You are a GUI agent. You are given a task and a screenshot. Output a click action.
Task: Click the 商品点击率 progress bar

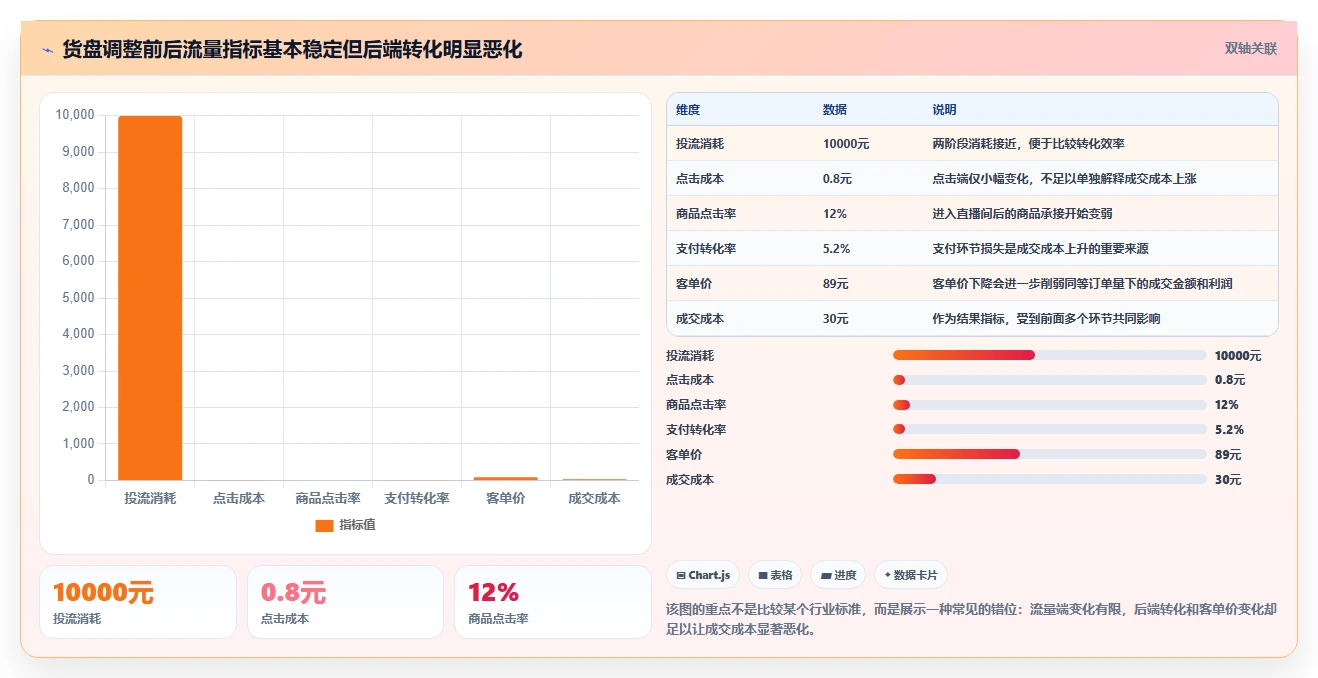1049,405
